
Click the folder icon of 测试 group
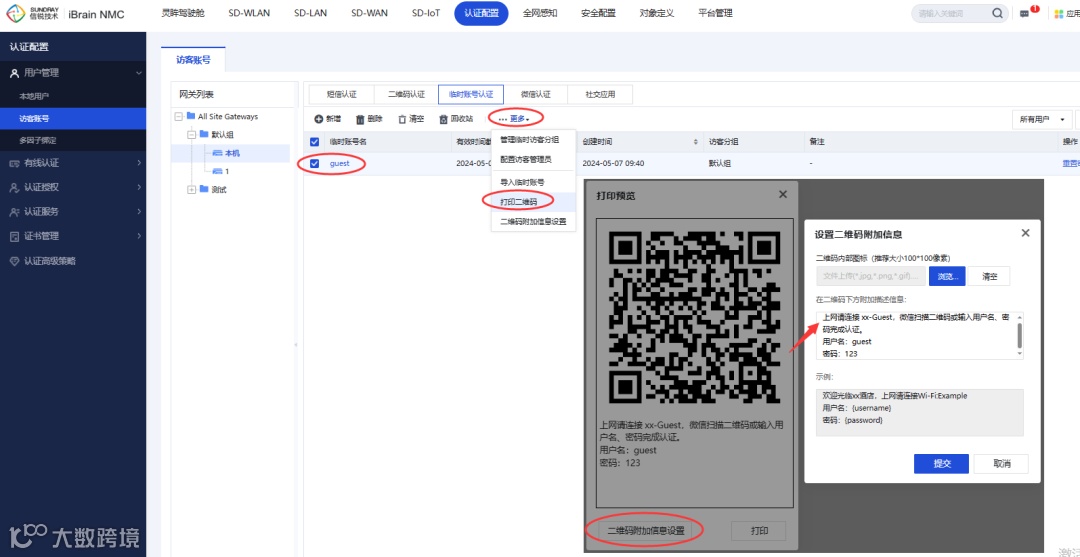coord(205,189)
